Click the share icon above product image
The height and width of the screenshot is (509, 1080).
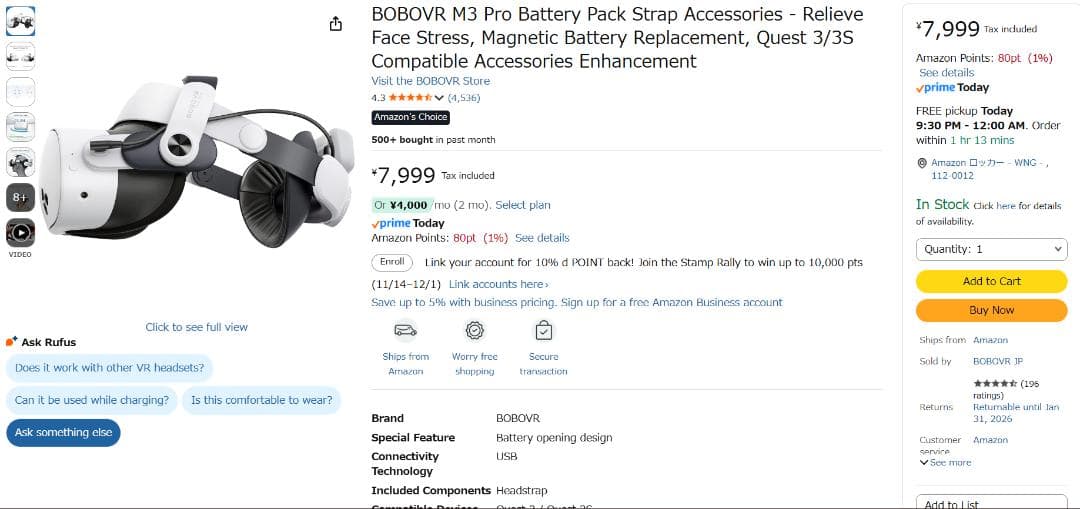[x=336, y=24]
